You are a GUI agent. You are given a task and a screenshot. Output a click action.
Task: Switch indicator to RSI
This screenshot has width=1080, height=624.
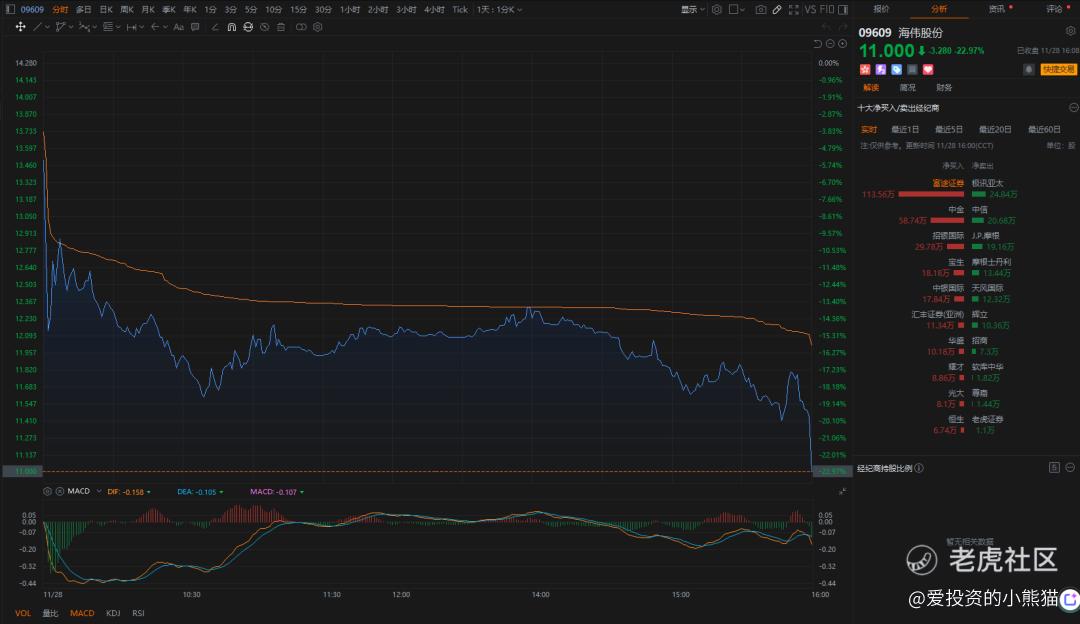(138, 613)
